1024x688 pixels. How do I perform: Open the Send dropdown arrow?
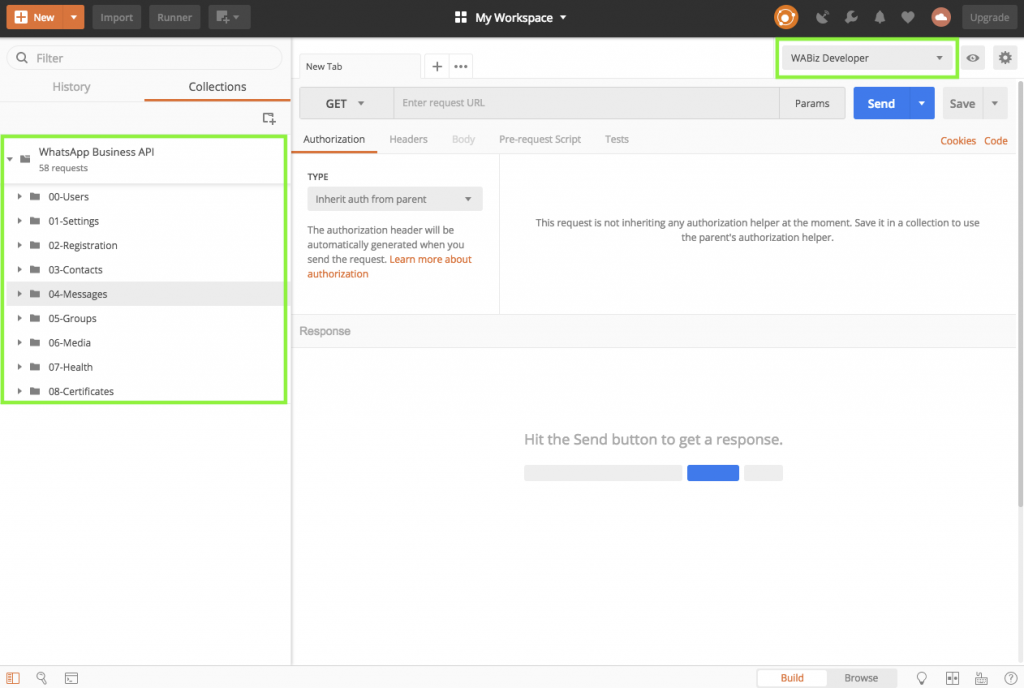(921, 103)
